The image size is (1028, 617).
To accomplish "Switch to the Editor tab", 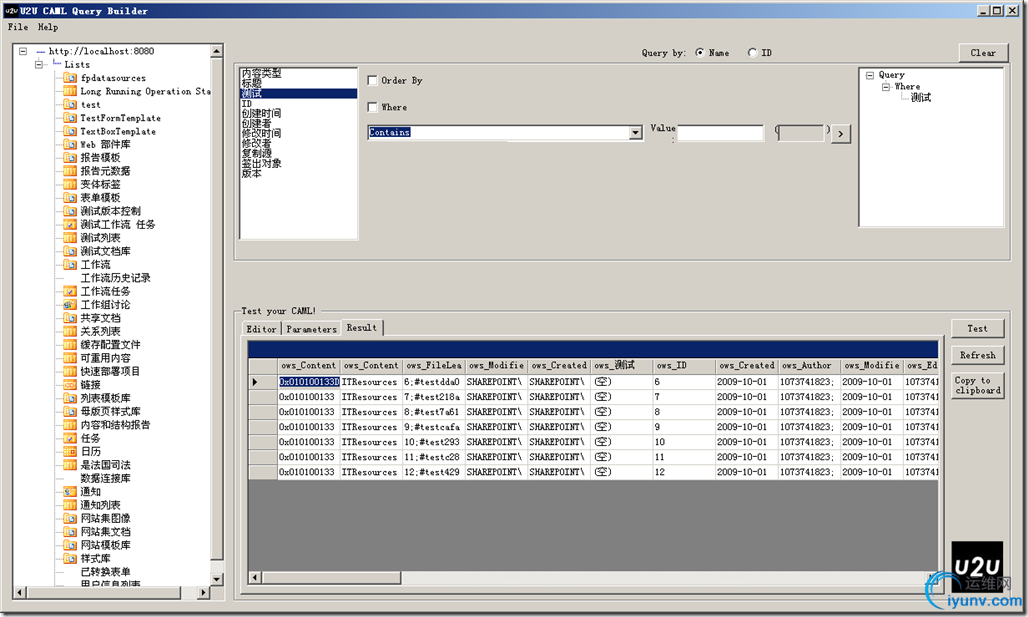I will (261, 329).
